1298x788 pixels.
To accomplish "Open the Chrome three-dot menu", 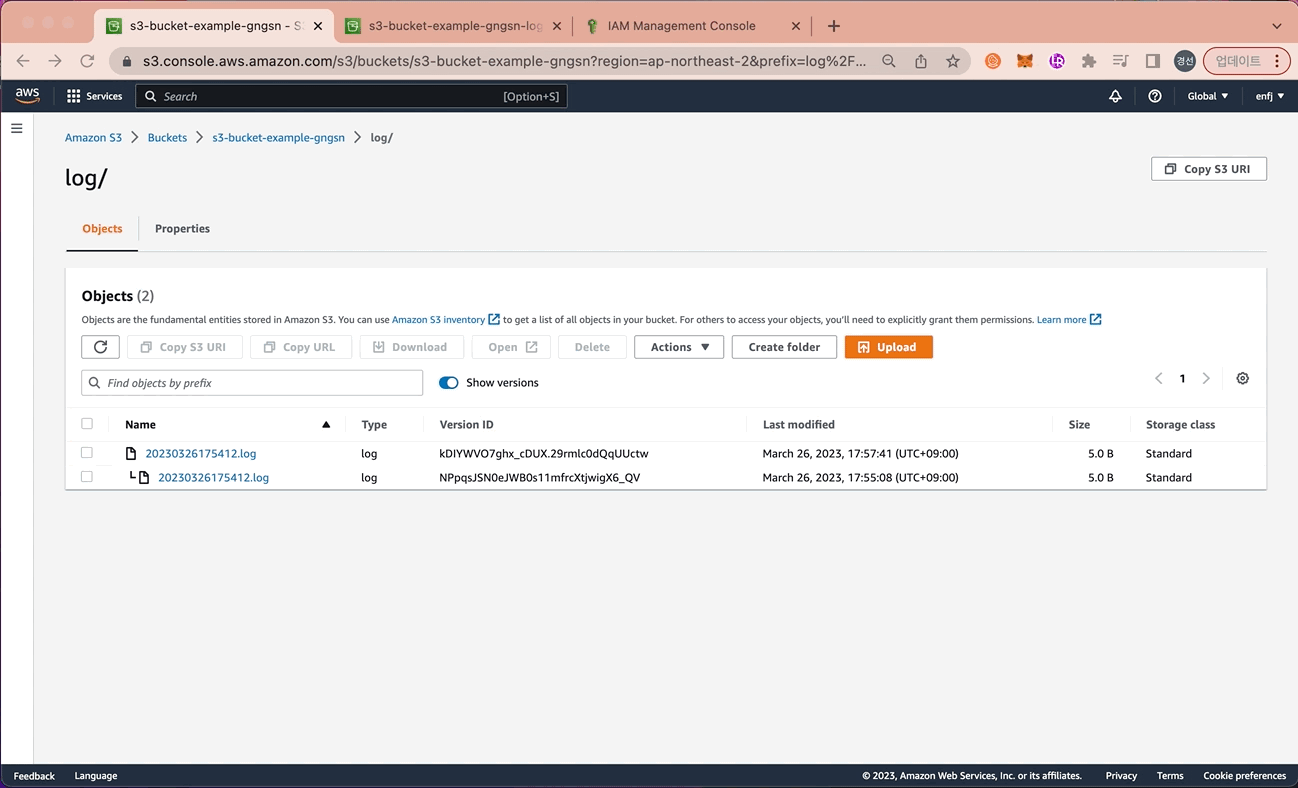I will tap(1277, 61).
